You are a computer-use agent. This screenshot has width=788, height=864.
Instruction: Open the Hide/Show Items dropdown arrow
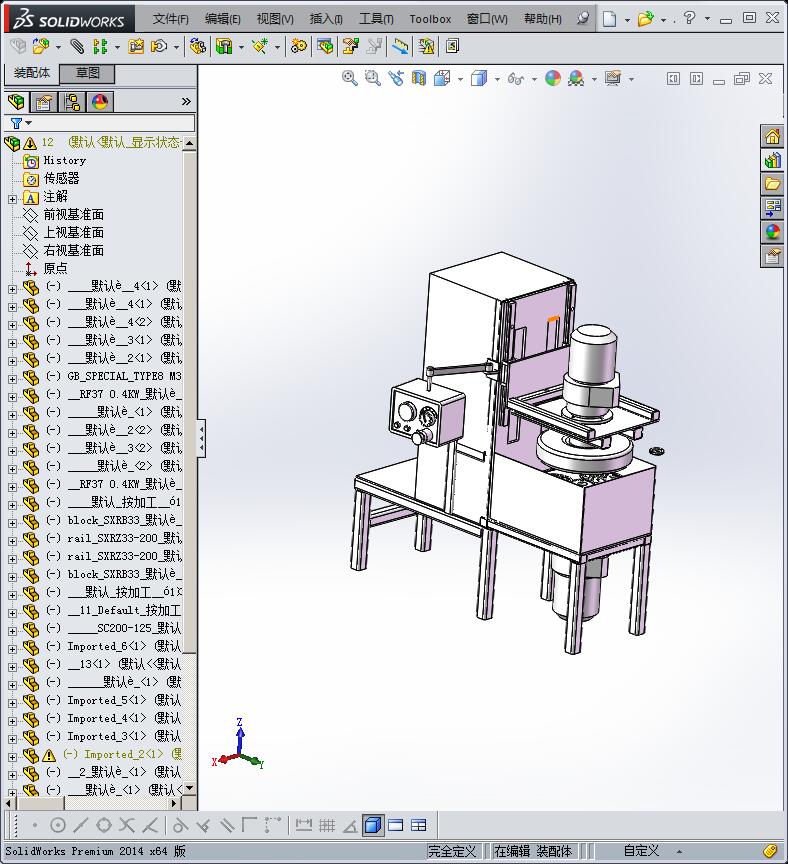tap(534, 79)
